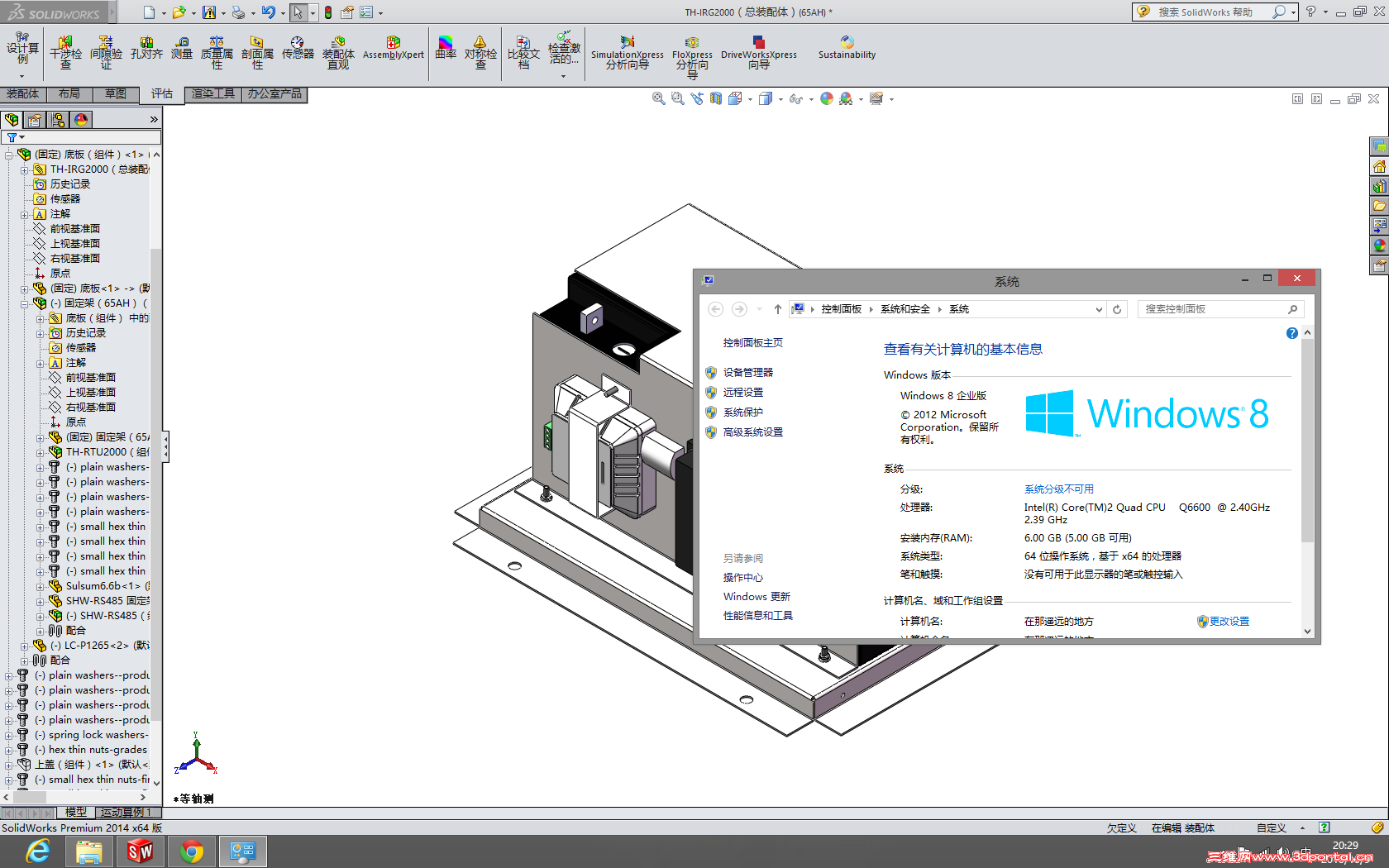The height and width of the screenshot is (868, 1389).
Task: Open the 运动算例 1 bottom tab
Action: (x=126, y=813)
